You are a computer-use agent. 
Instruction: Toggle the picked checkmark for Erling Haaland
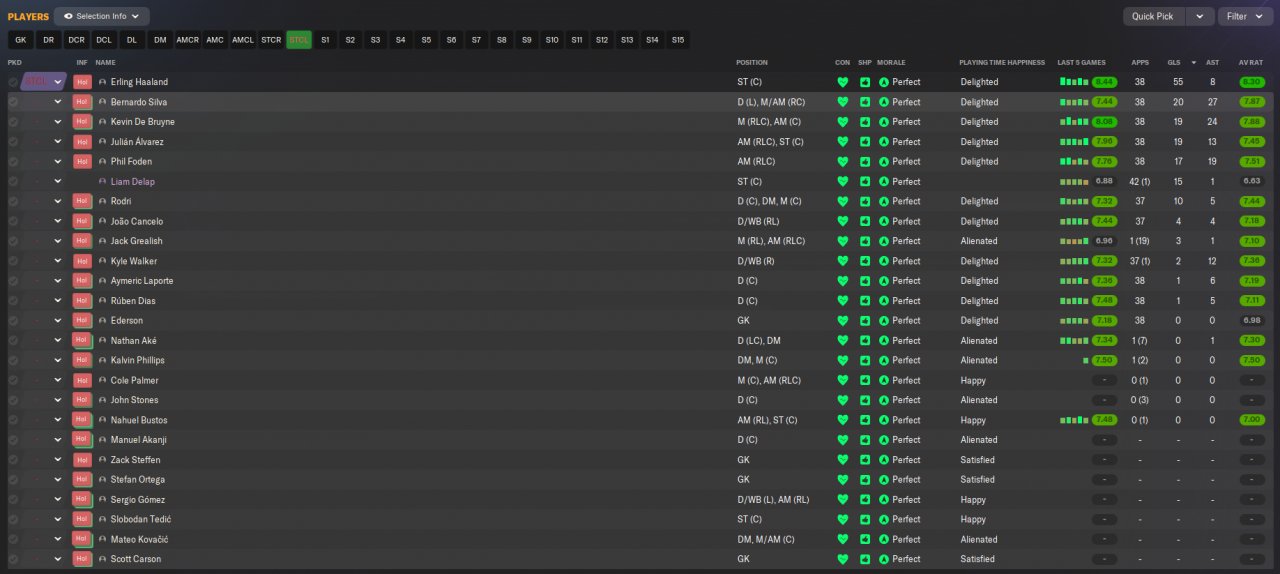[13, 82]
